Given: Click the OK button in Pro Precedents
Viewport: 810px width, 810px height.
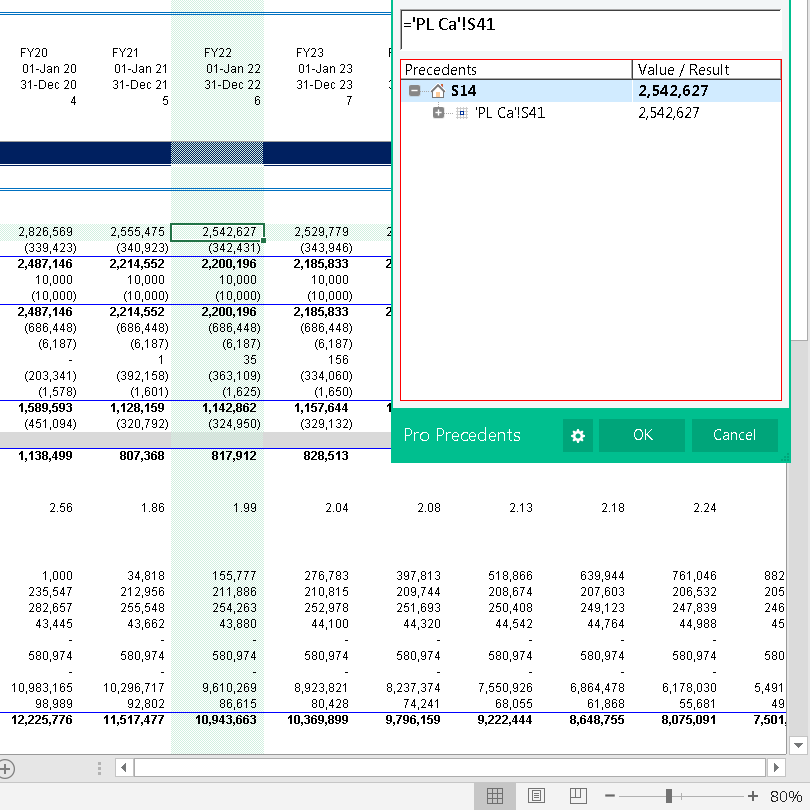Looking at the screenshot, I should [642, 435].
